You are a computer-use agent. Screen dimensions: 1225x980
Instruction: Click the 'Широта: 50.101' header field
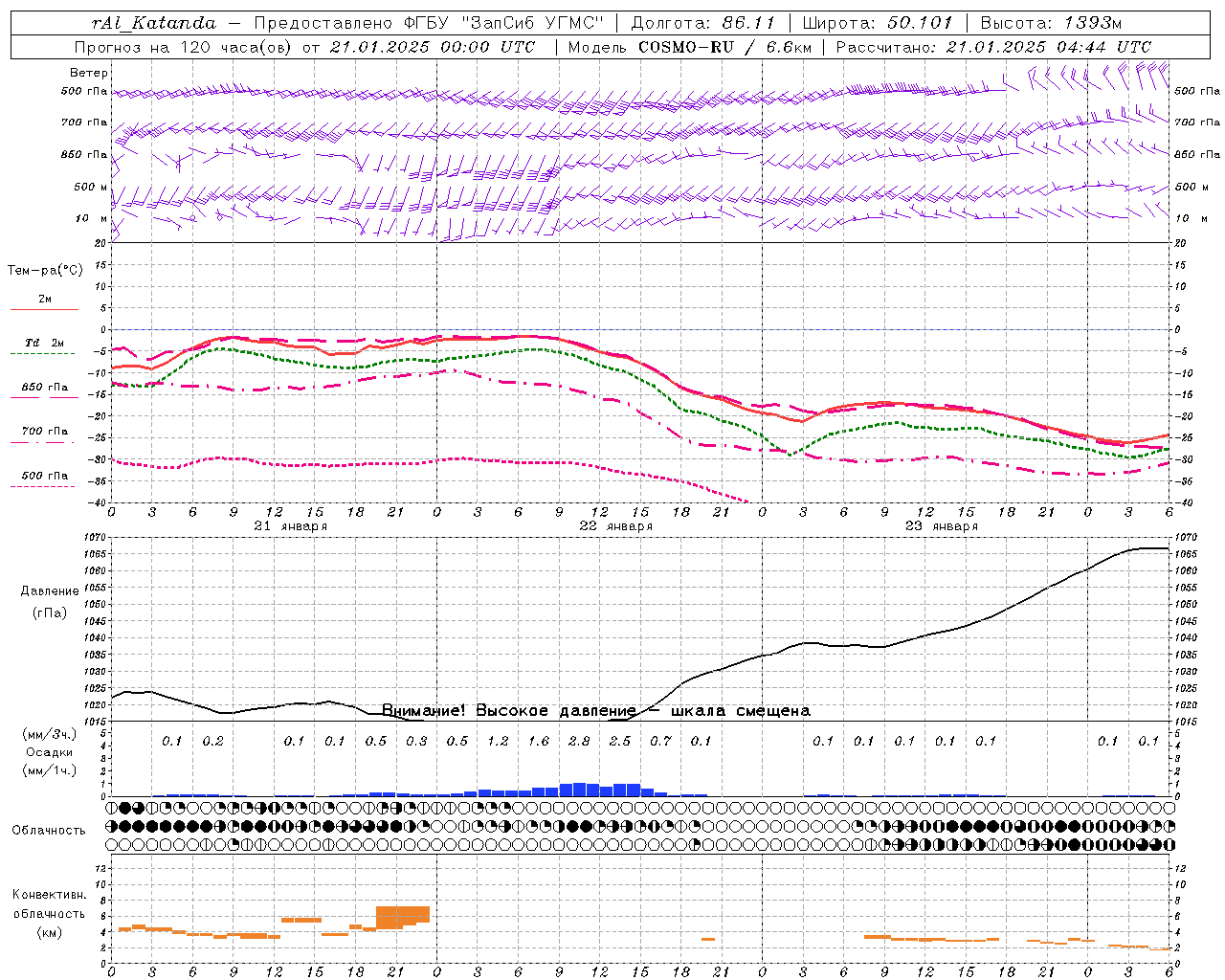[878, 23]
